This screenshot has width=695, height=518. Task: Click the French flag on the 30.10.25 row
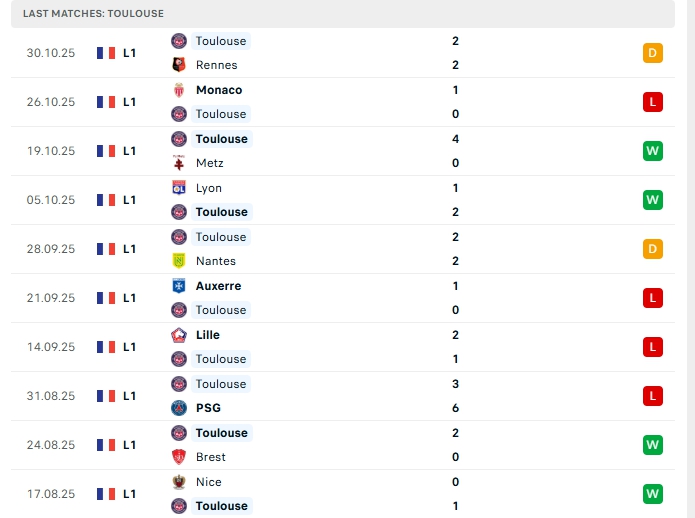tap(105, 53)
